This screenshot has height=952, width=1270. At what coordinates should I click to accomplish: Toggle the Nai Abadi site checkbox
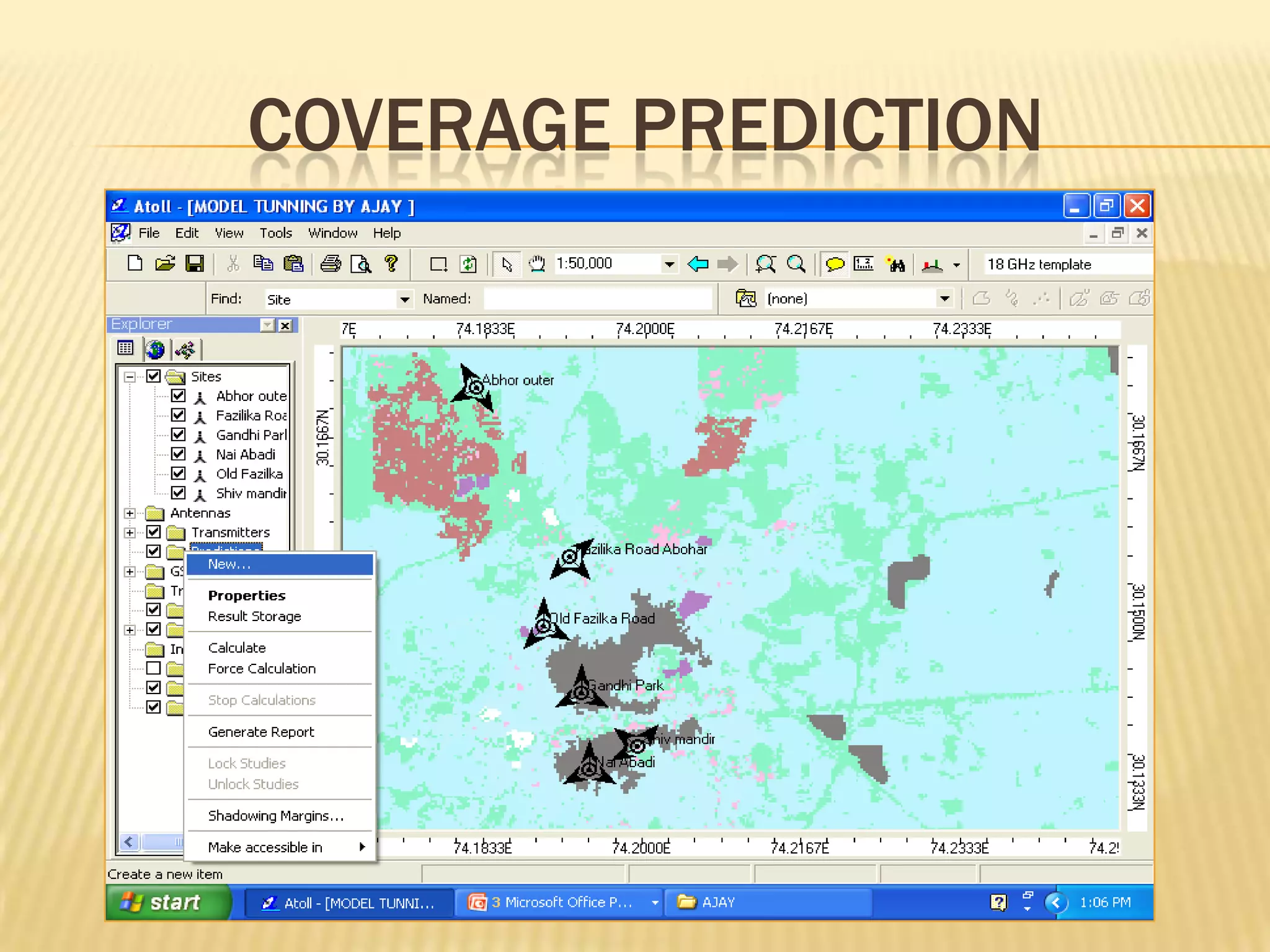tap(178, 454)
